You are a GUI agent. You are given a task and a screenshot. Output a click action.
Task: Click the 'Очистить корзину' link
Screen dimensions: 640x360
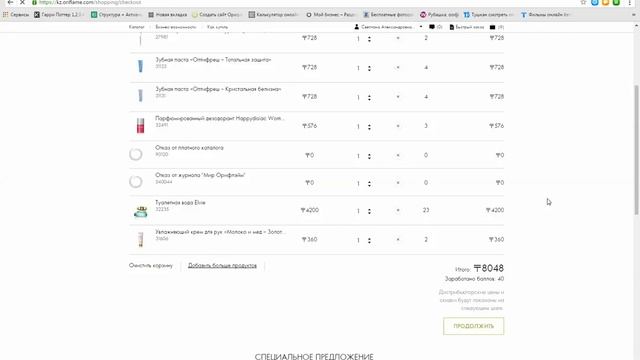click(x=151, y=266)
